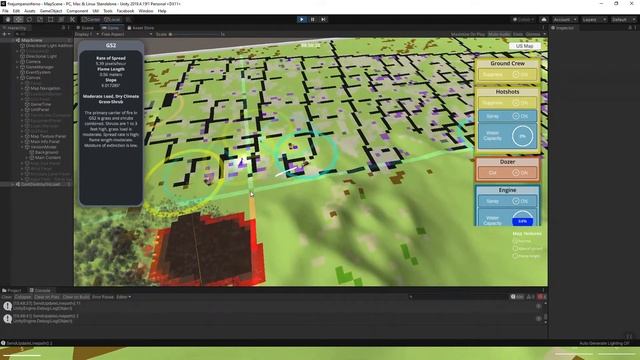Select the Rotate tool in Unity toolbar

pos(29,19)
